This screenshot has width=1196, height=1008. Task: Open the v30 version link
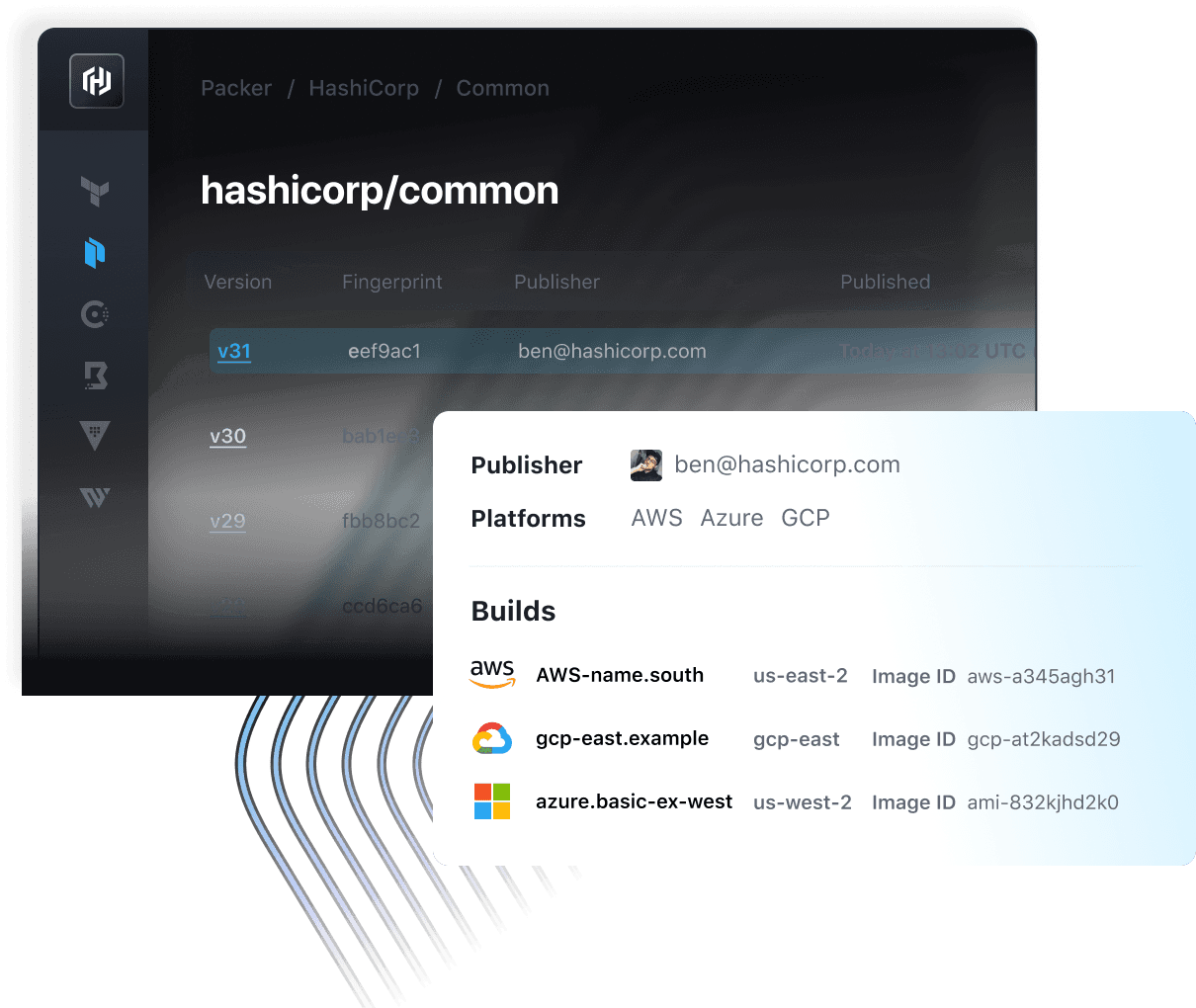[227, 437]
